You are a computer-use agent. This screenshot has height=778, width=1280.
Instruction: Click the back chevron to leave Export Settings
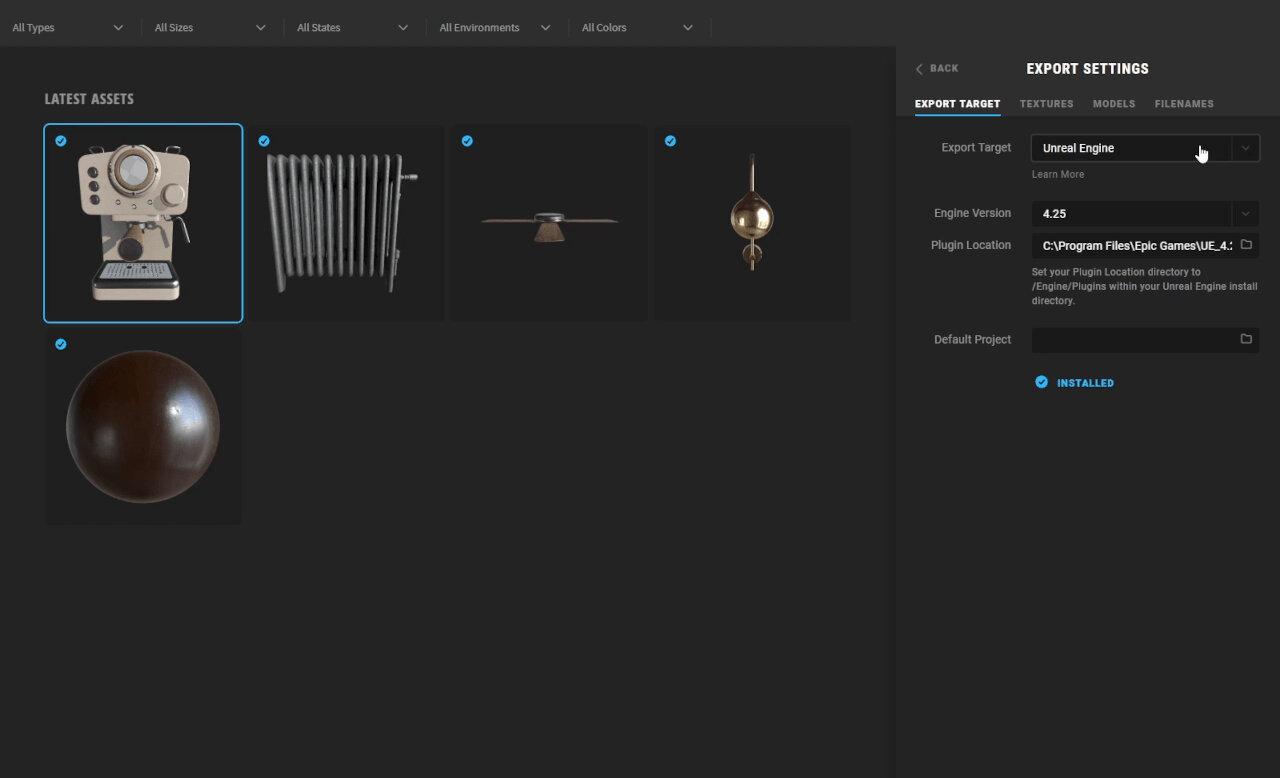point(919,68)
